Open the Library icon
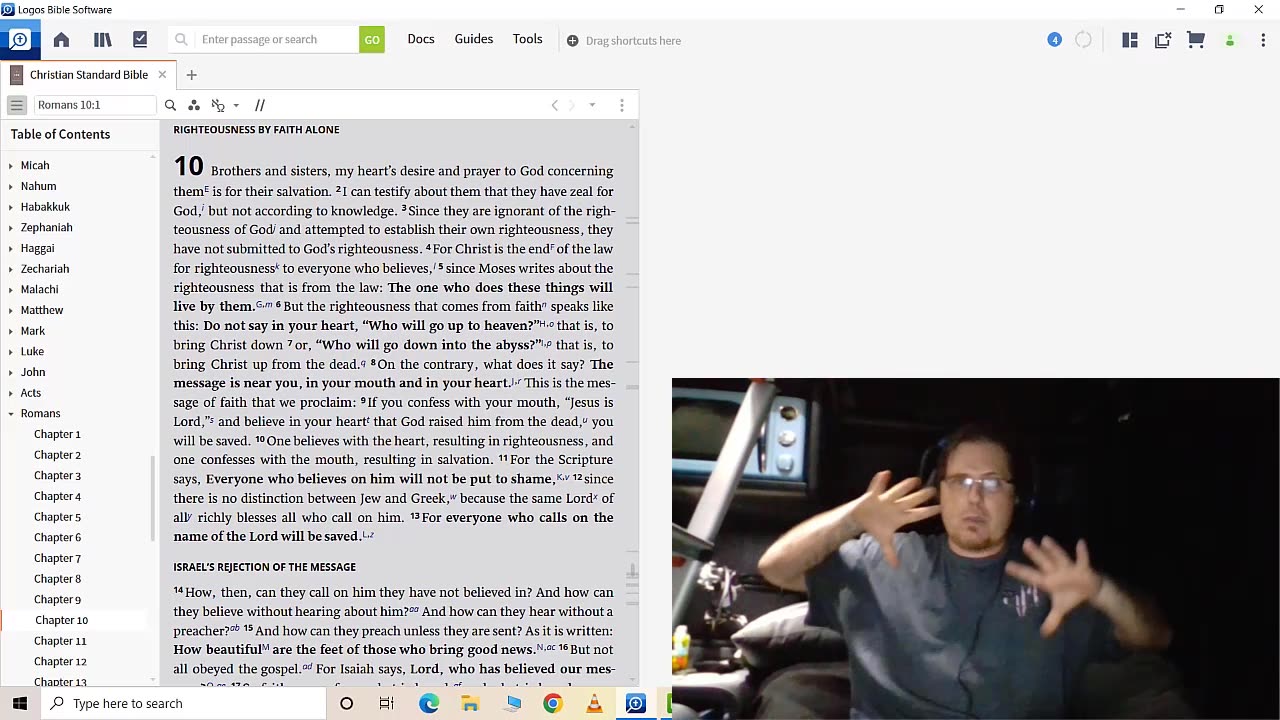1280x720 pixels. tap(102, 40)
